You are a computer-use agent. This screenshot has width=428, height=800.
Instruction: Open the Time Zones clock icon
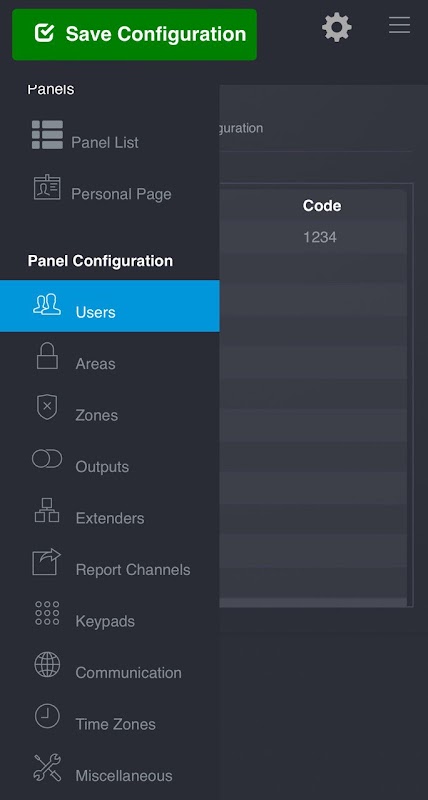(x=47, y=716)
